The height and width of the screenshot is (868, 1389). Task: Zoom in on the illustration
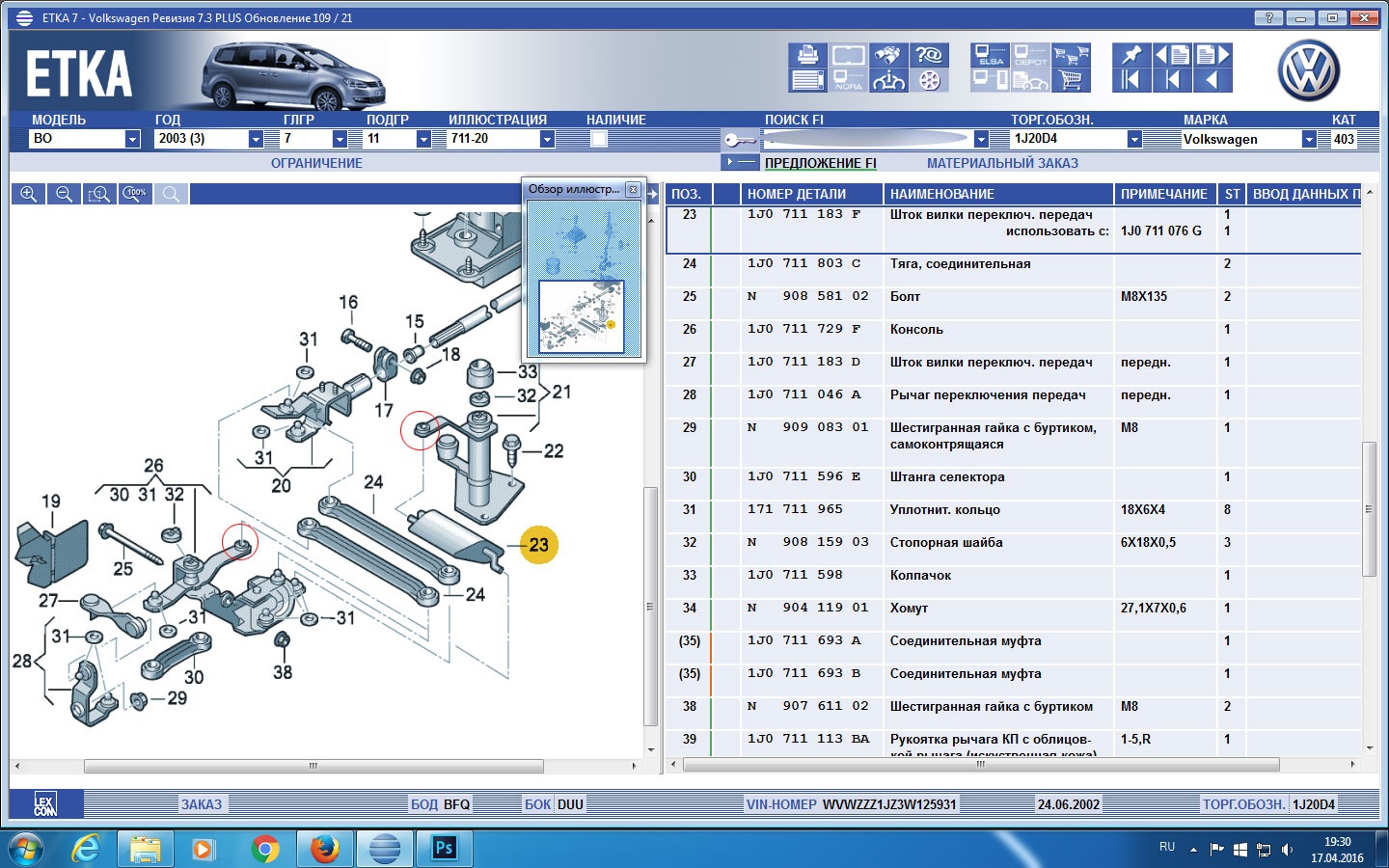29,194
